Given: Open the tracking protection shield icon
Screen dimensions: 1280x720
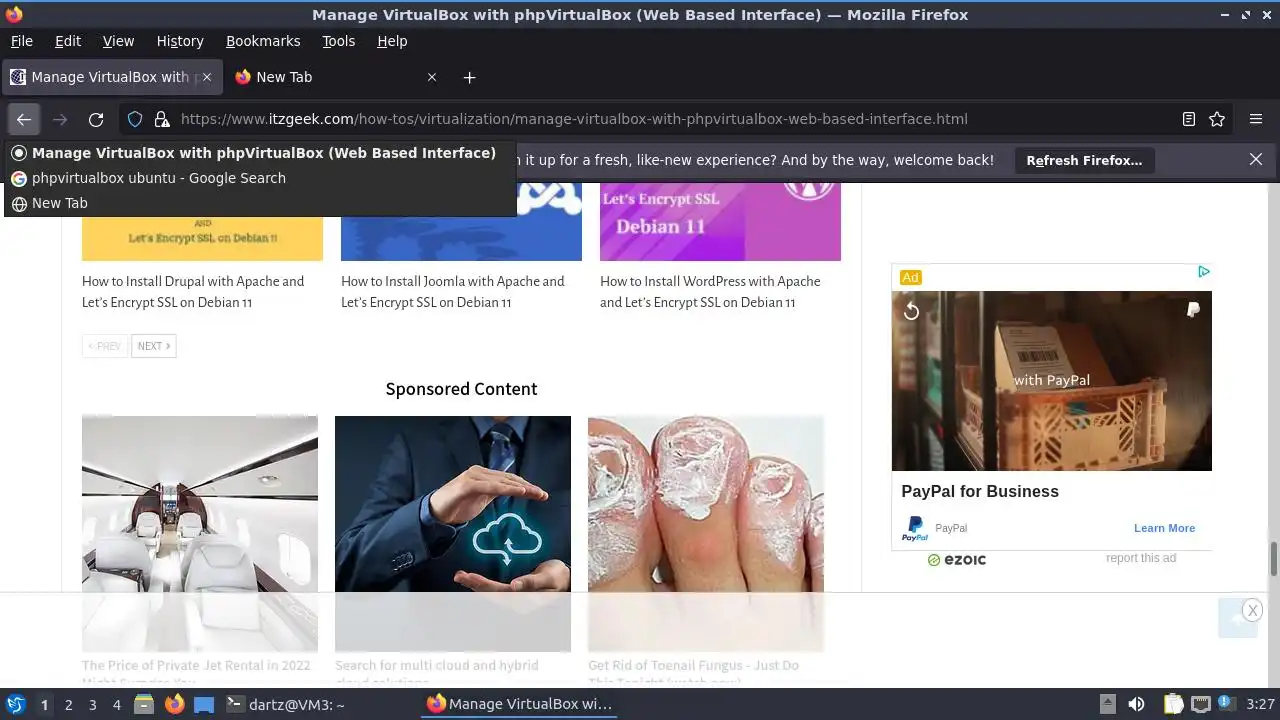Looking at the screenshot, I should pos(135,119).
